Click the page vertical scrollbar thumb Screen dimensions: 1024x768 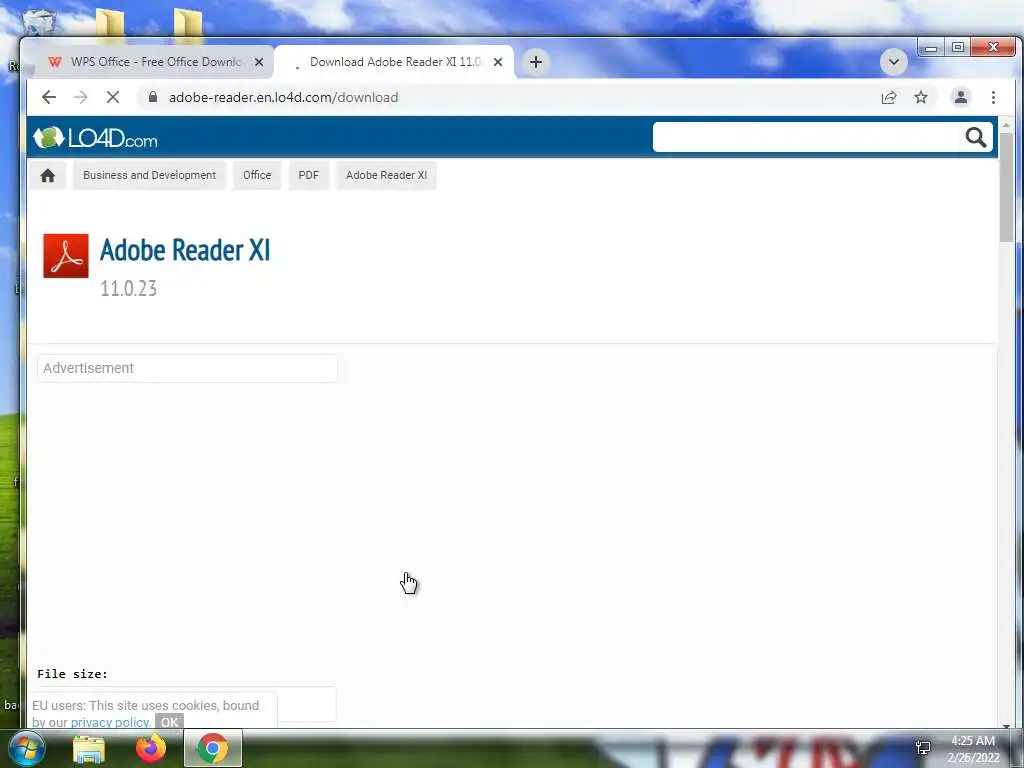coord(1006,187)
